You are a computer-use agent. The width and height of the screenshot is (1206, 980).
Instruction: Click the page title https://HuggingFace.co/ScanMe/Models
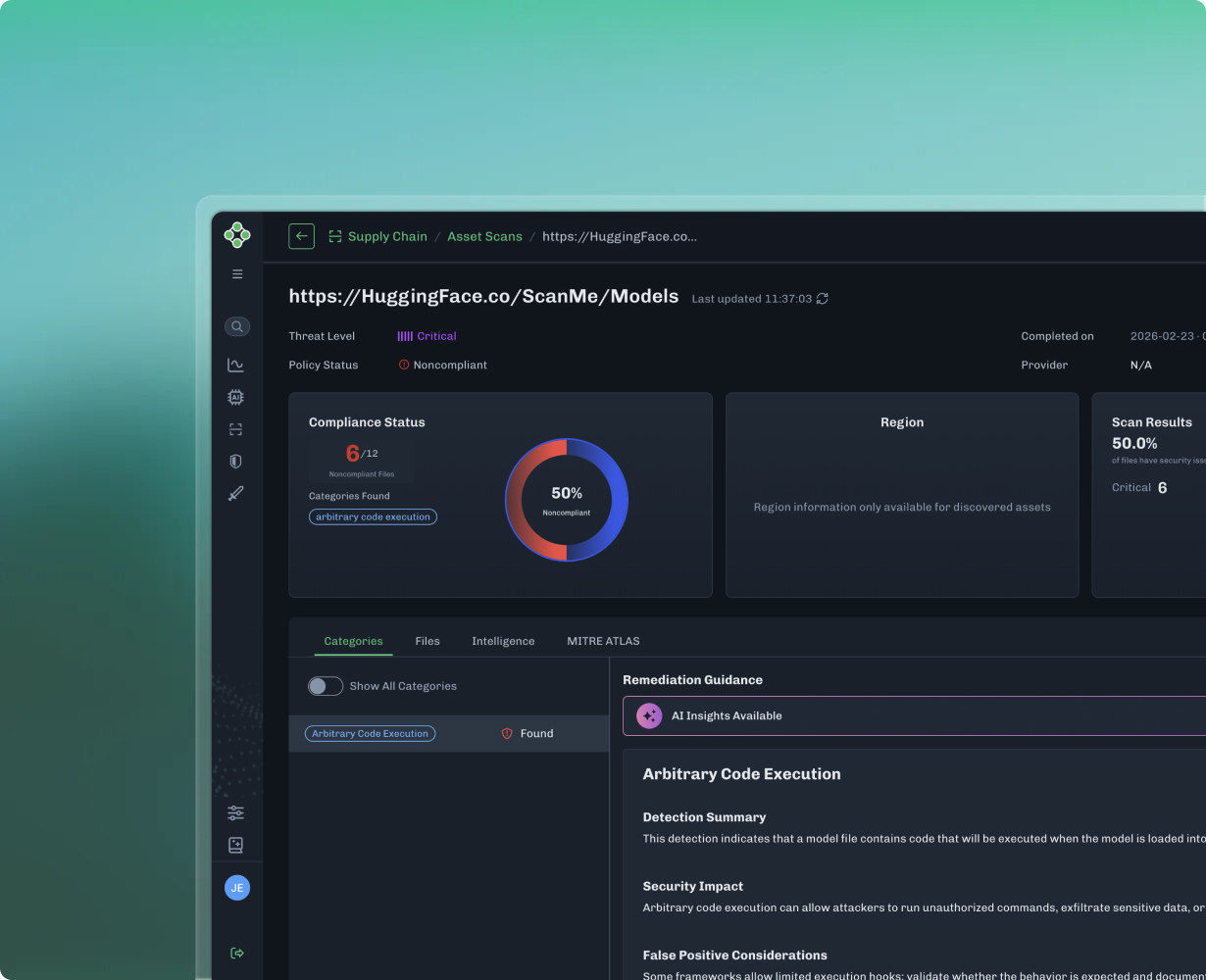pyautogui.click(x=483, y=296)
